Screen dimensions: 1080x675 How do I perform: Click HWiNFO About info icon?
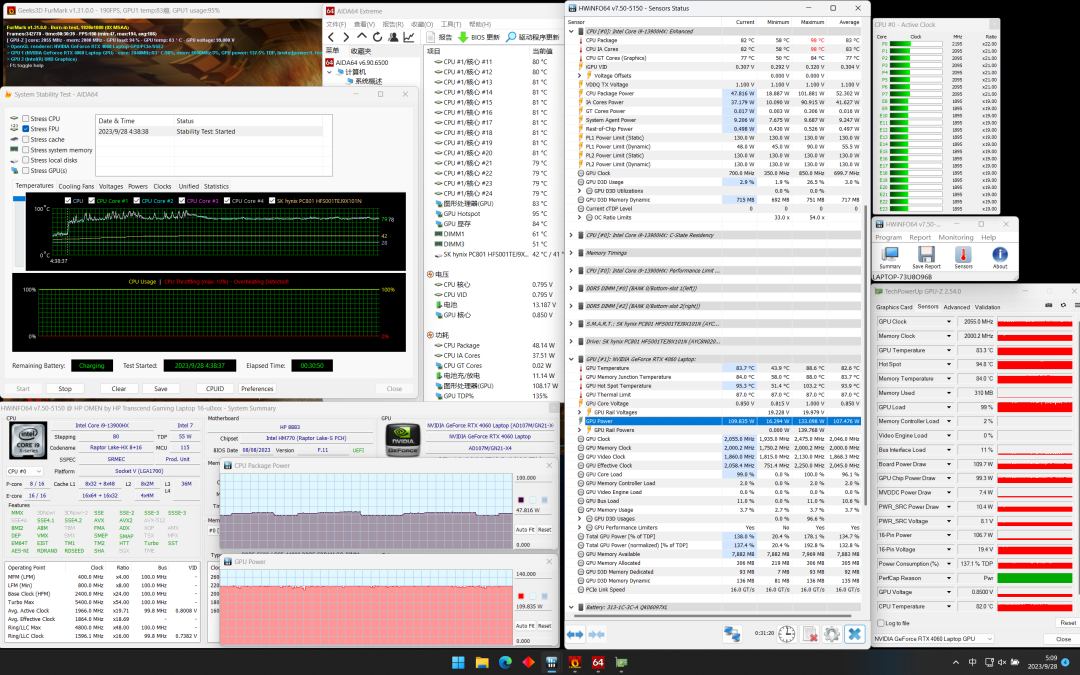pos(999,254)
